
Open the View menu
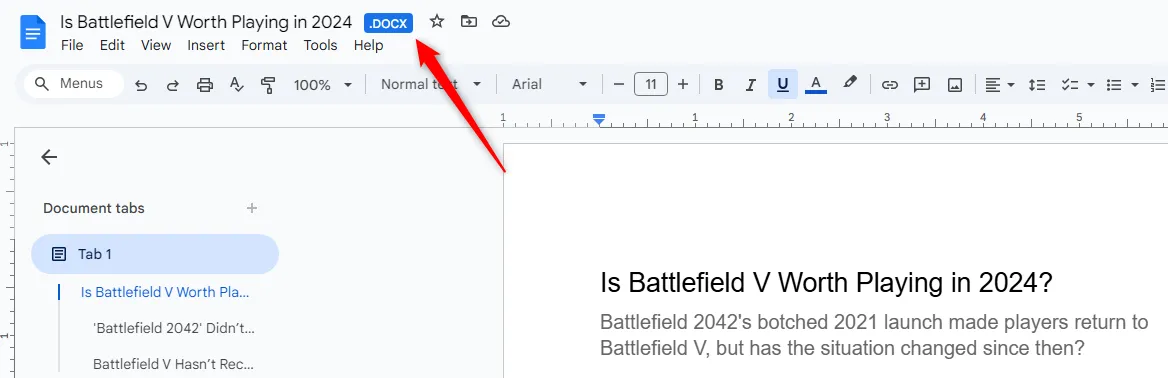(156, 45)
